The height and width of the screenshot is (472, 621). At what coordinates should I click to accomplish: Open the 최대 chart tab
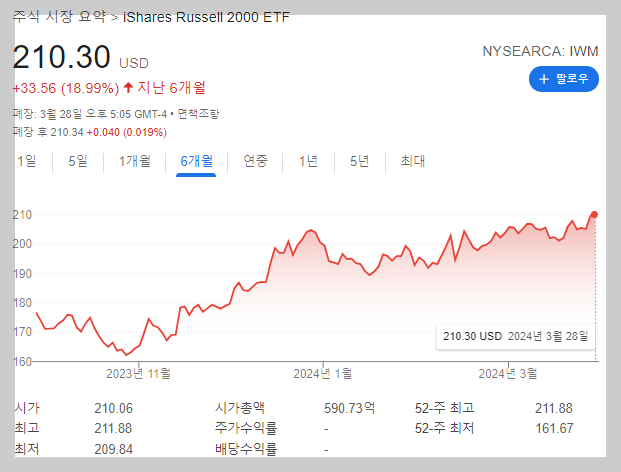[413, 161]
